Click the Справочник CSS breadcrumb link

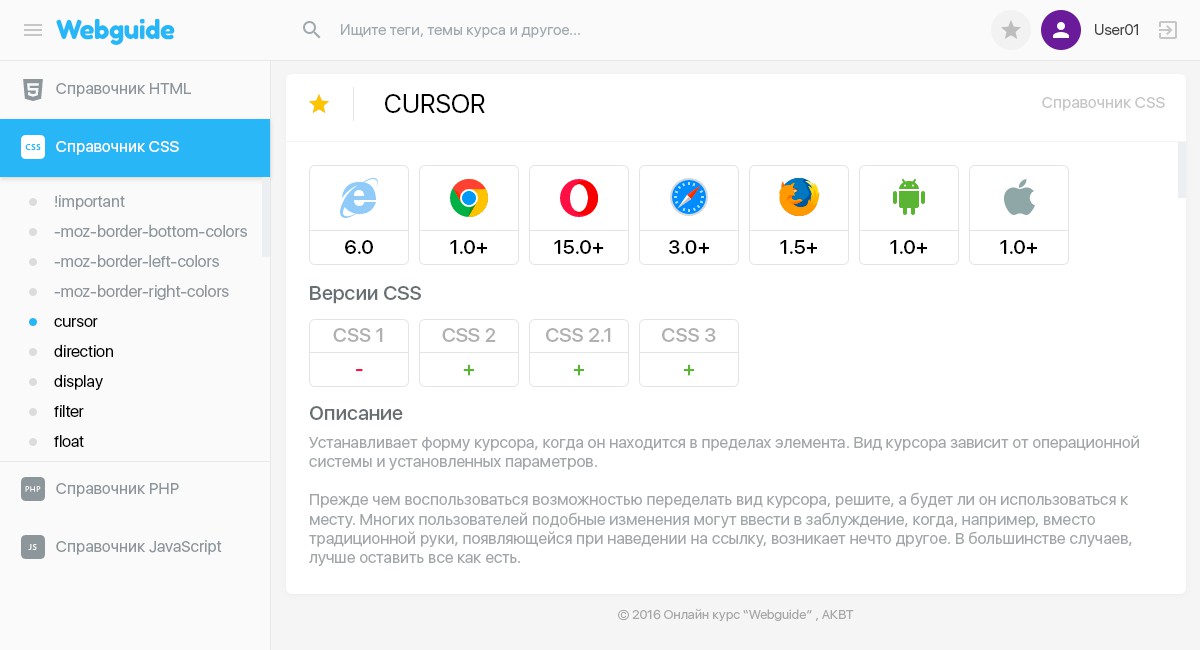(x=1103, y=103)
